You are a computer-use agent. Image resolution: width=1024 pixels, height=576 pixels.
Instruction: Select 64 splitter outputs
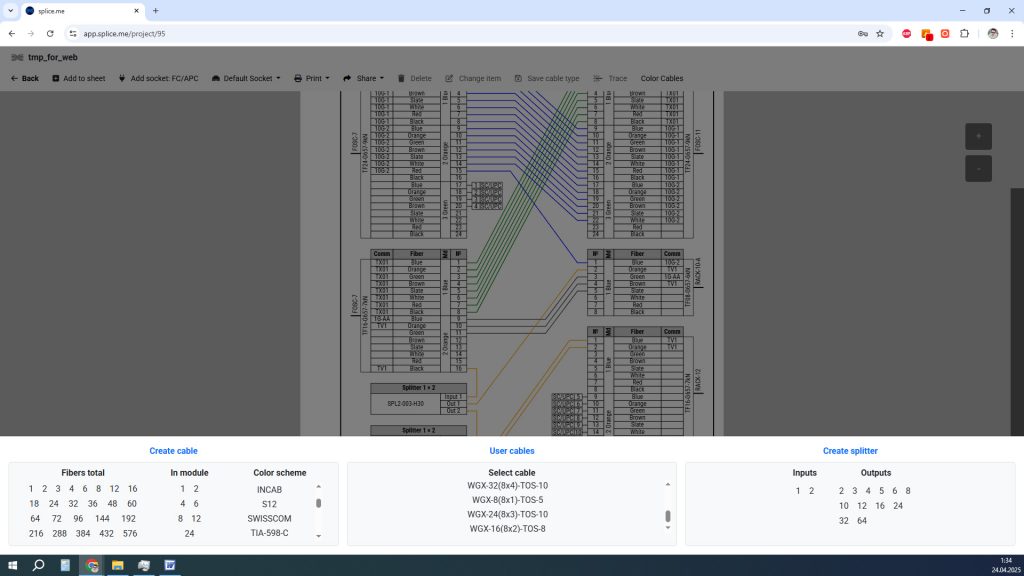coord(862,521)
